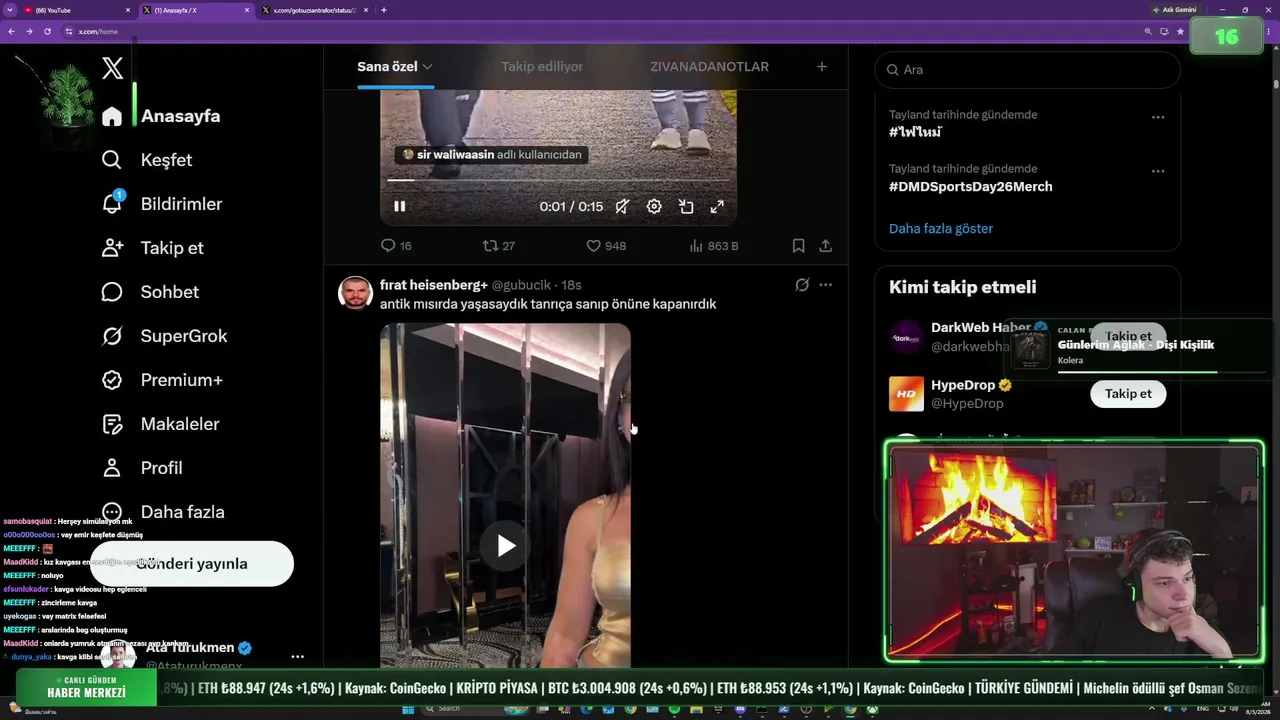Open account menu dots beside Ata Türukmen
The height and width of the screenshot is (720, 1280).
pos(297,657)
